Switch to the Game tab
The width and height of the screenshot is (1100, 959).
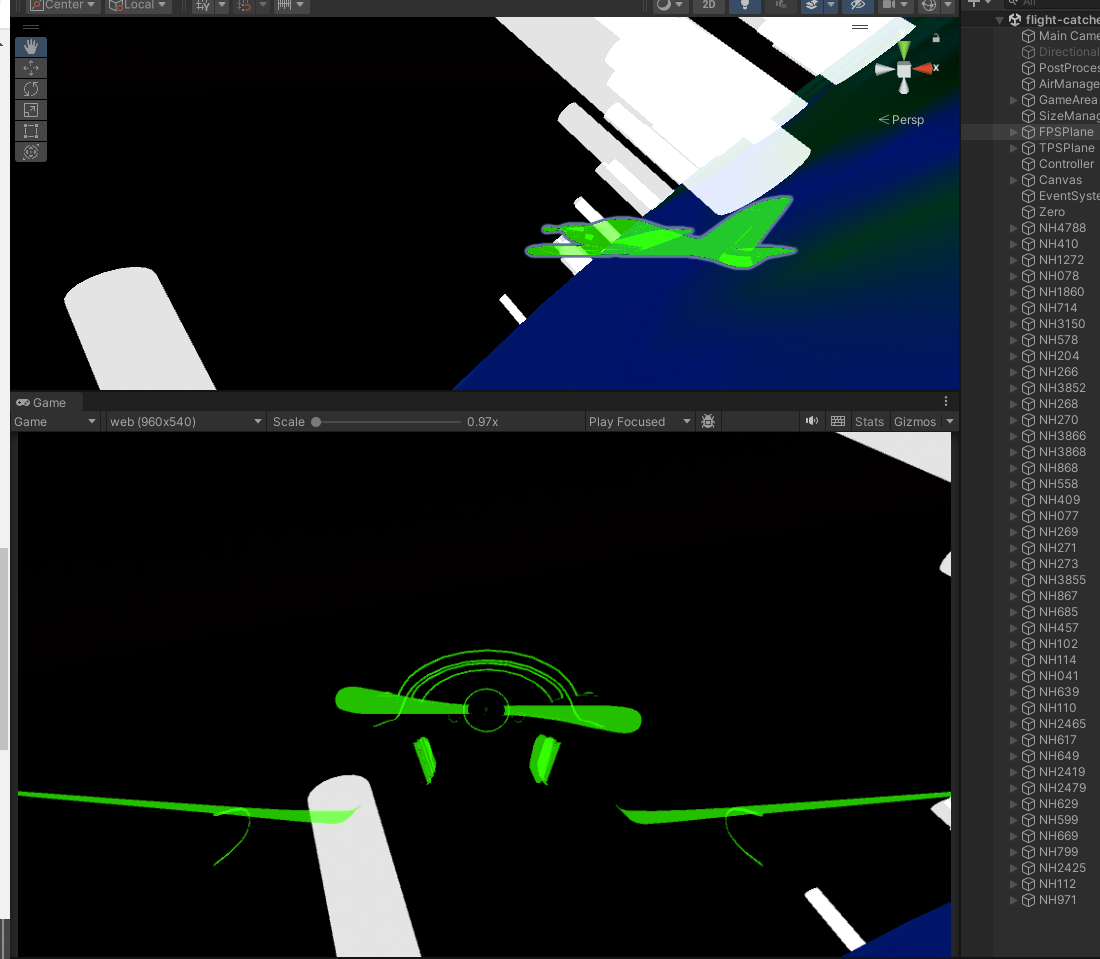[x=45, y=403]
